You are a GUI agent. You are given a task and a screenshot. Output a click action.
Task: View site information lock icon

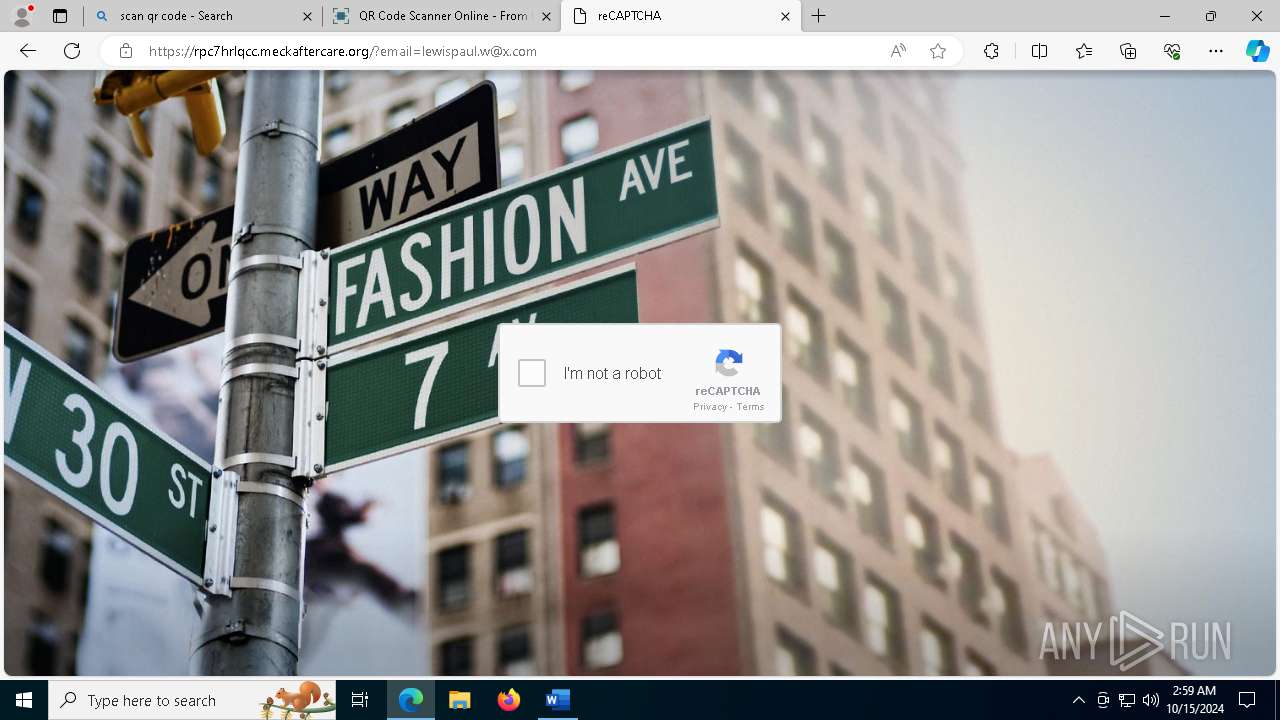(x=126, y=51)
